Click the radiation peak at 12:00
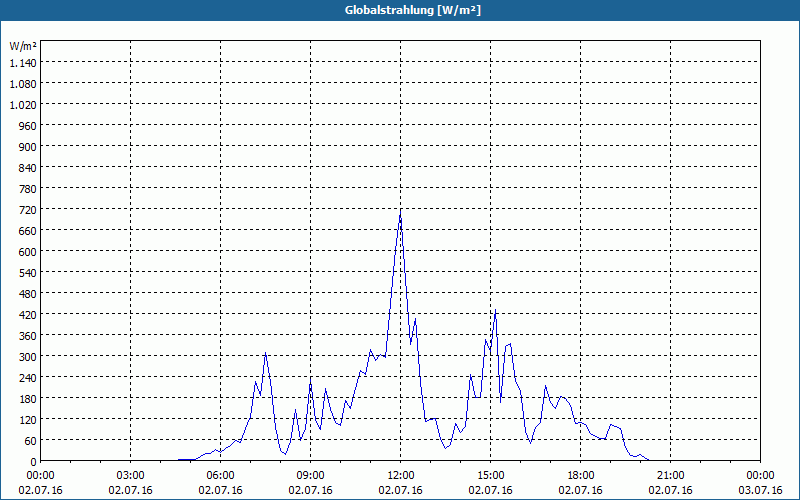Image resolution: width=800 pixels, height=500 pixels. (x=401, y=211)
